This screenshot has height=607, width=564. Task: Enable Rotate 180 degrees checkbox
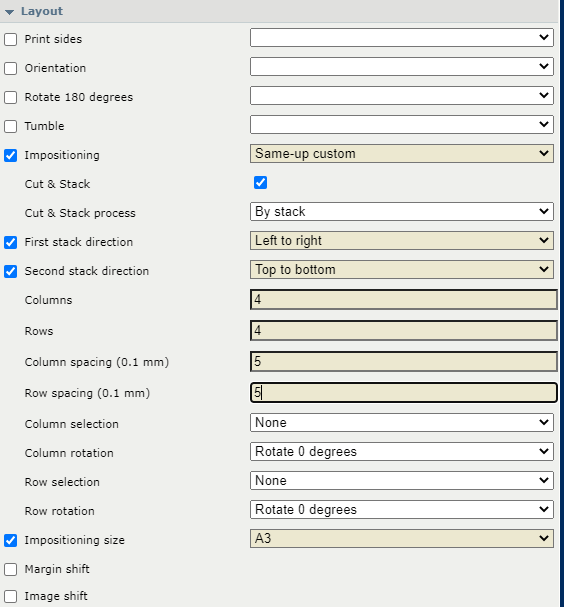point(10,97)
